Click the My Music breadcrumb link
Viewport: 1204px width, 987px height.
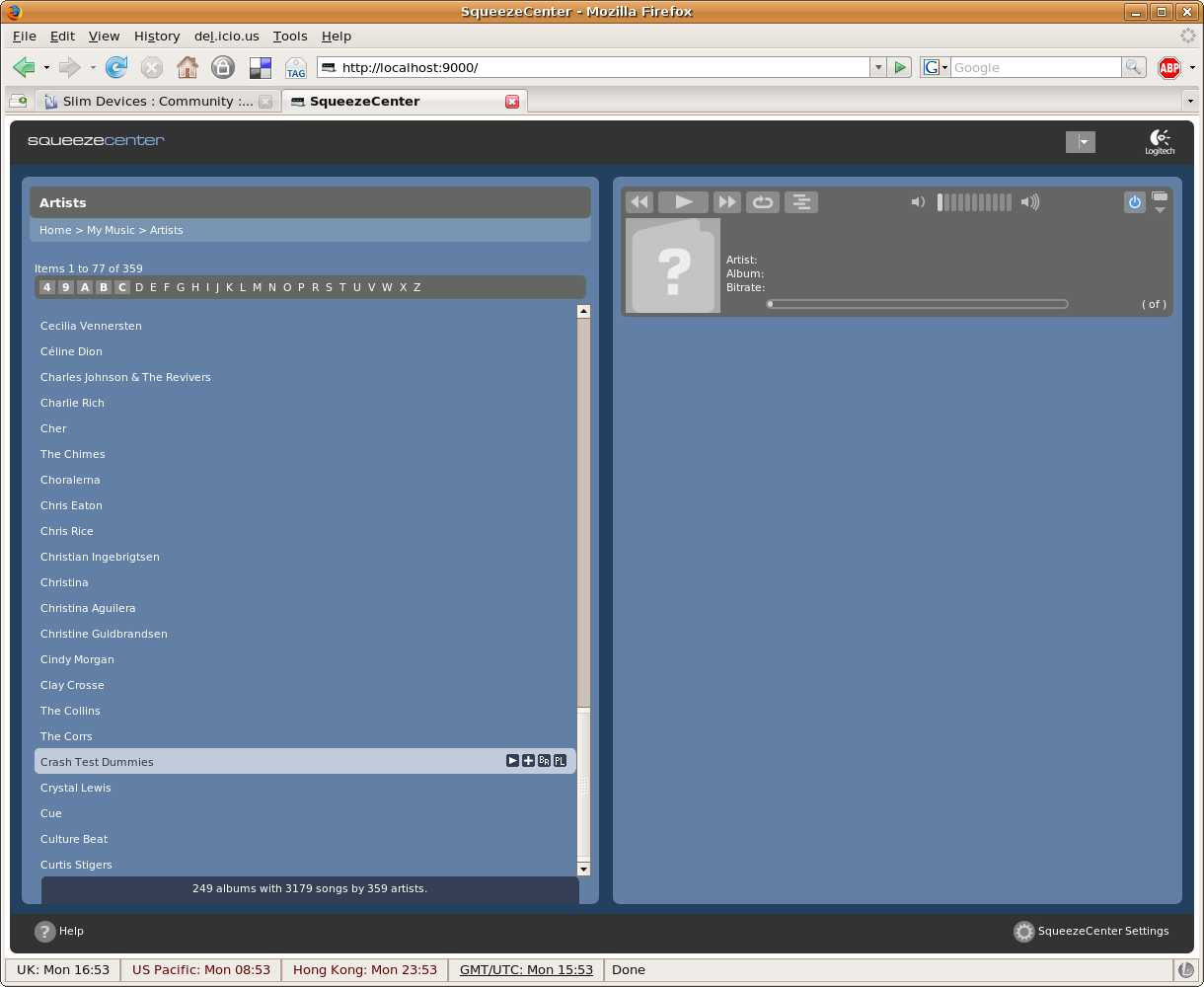click(x=111, y=230)
